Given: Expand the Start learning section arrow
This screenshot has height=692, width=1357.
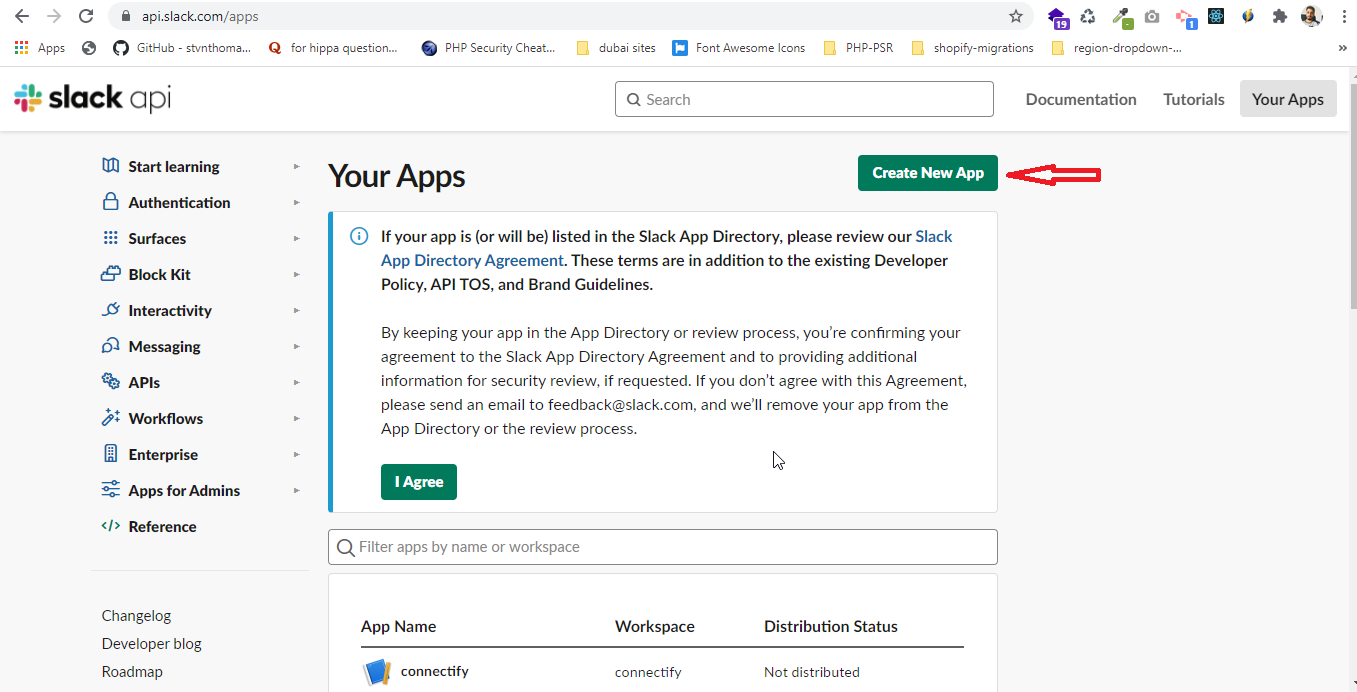Looking at the screenshot, I should click(x=296, y=166).
